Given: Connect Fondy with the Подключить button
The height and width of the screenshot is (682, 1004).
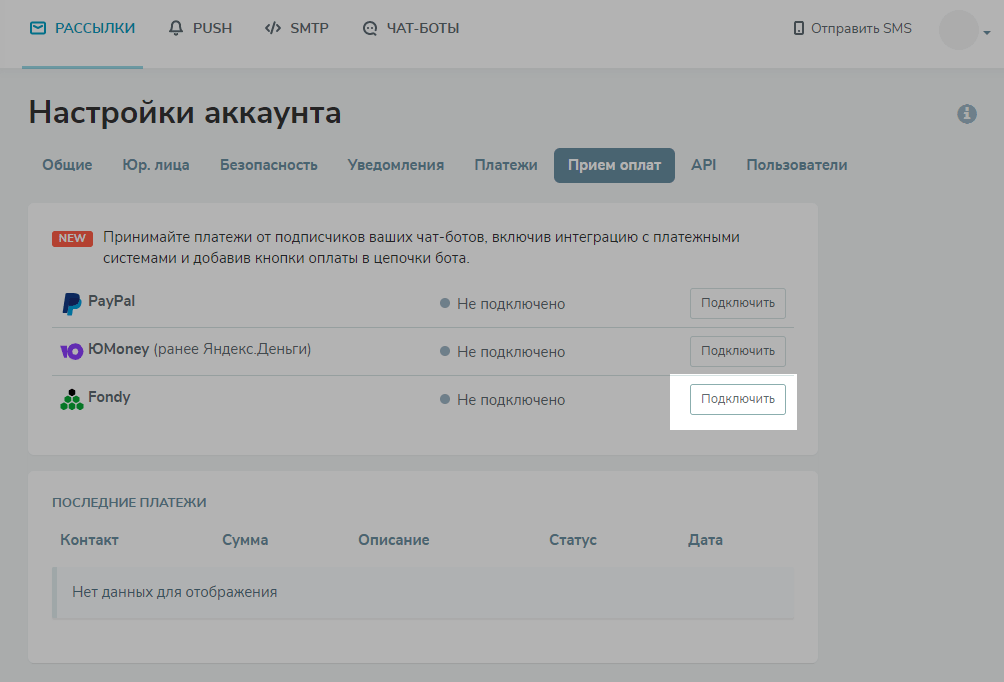Looking at the screenshot, I should (737, 399).
